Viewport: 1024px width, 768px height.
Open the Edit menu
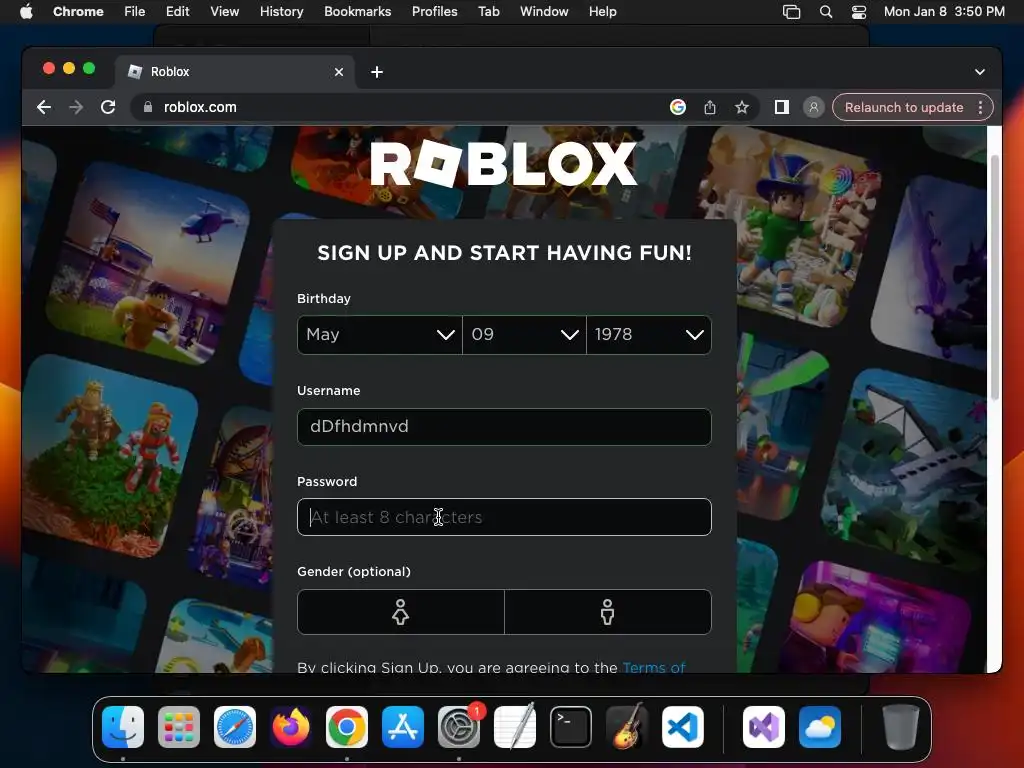pos(177,12)
